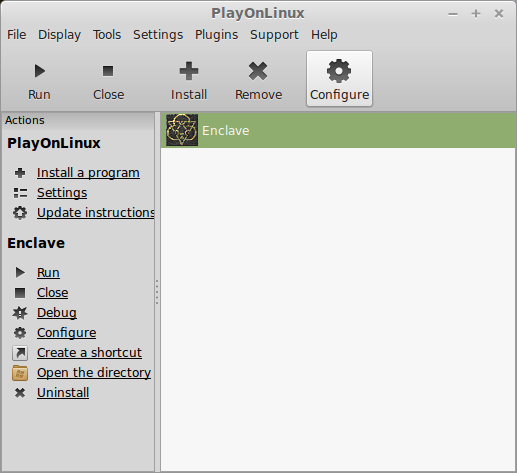This screenshot has height=473, width=517.
Task: Click the square icon beside sidebar Close
Action: (20, 293)
